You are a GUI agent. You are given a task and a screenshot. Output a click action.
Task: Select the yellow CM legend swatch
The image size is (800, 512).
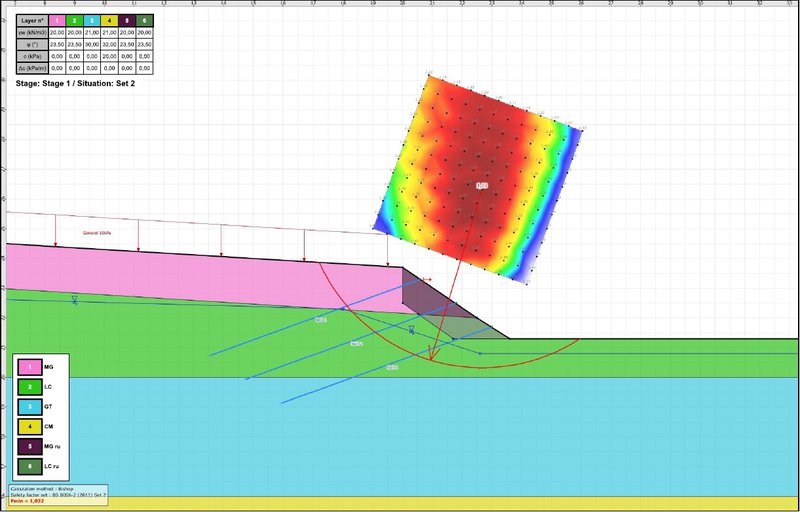click(x=32, y=426)
